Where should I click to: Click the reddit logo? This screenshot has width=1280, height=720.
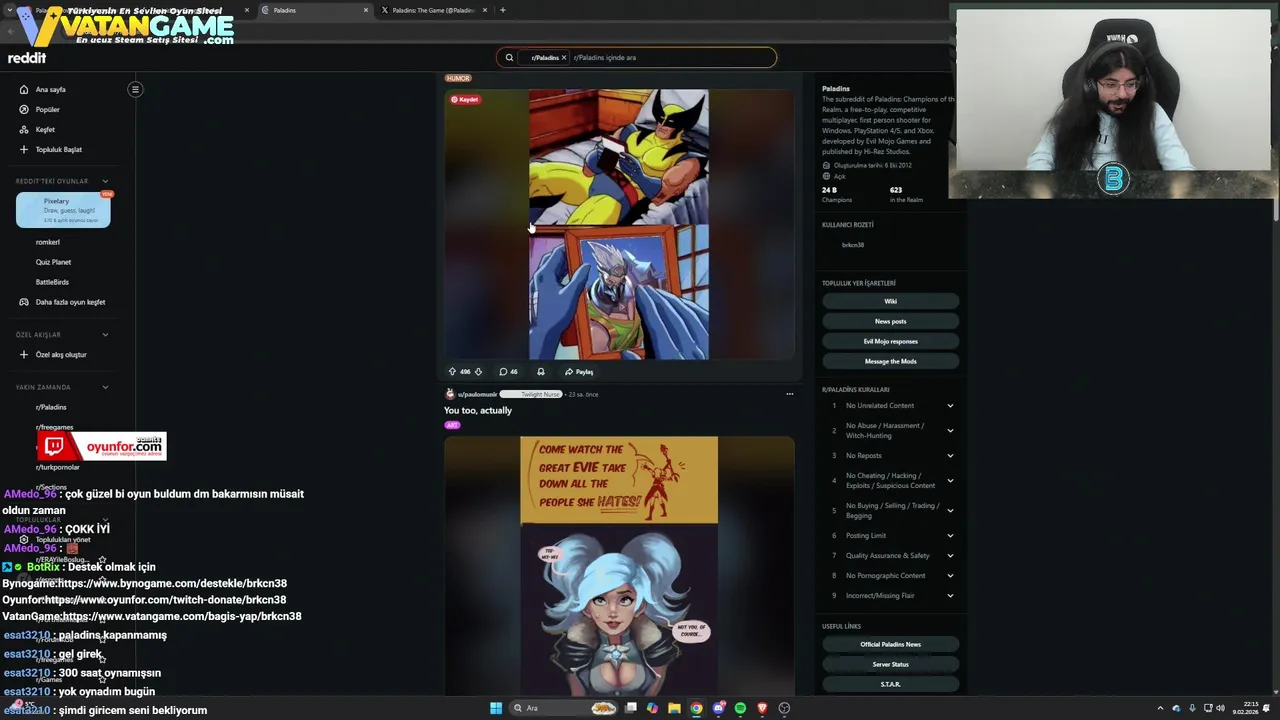click(x=27, y=58)
